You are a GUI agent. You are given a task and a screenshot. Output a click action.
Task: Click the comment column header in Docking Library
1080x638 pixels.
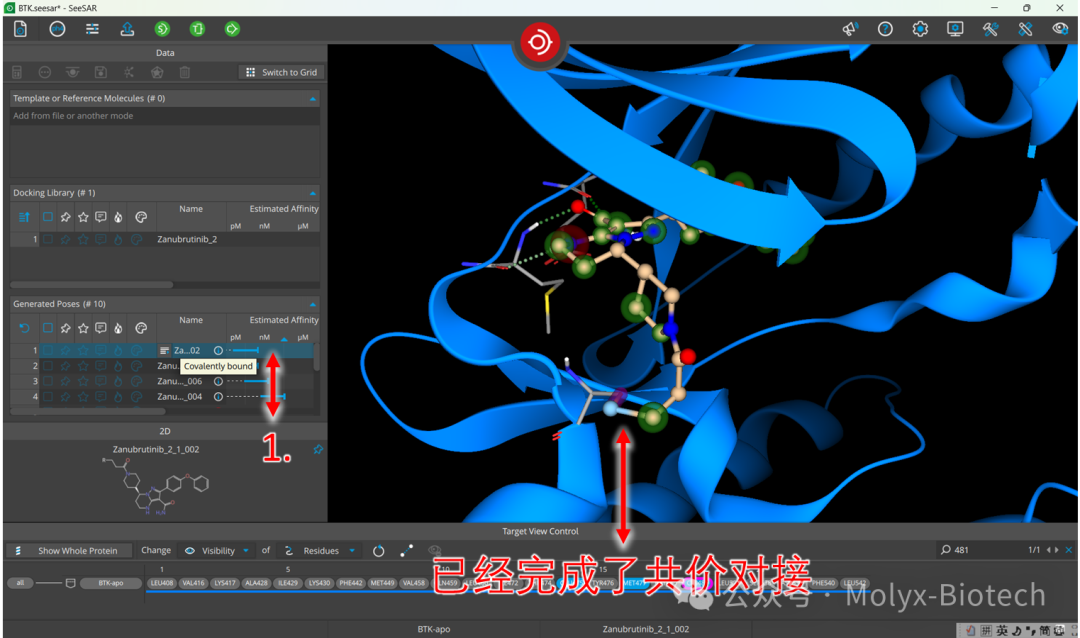[x=101, y=217]
